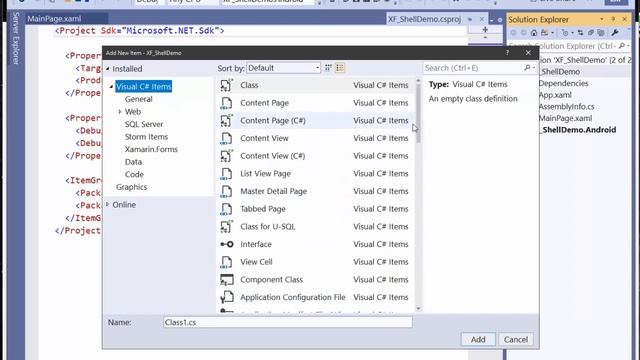Select the View Cell template
640x360 pixels.
[x=316, y=262]
